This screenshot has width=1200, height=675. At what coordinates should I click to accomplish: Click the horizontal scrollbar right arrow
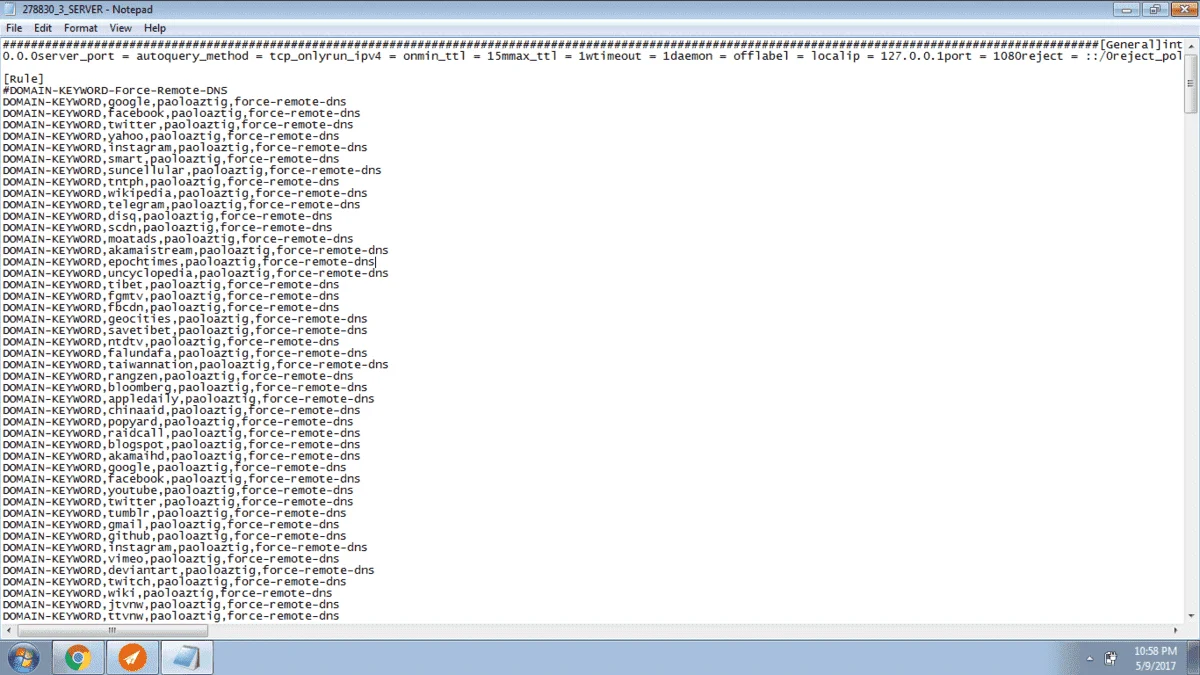[1175, 631]
